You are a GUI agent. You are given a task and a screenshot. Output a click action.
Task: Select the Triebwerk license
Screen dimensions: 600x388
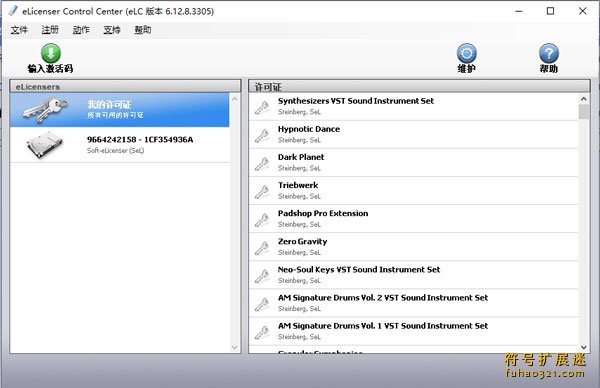point(414,191)
